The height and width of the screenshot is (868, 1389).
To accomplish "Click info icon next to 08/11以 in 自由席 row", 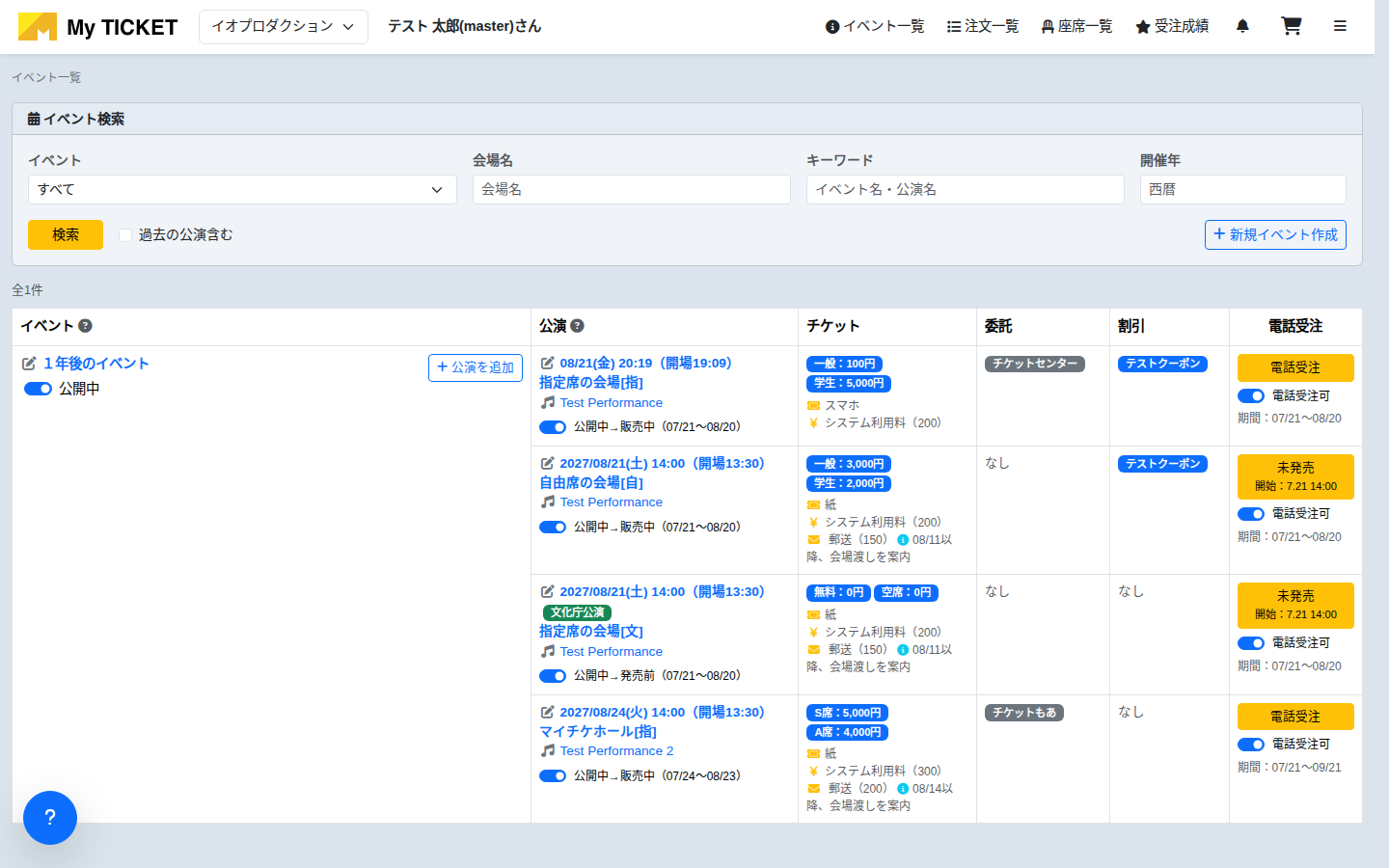I will pyautogui.click(x=903, y=539).
